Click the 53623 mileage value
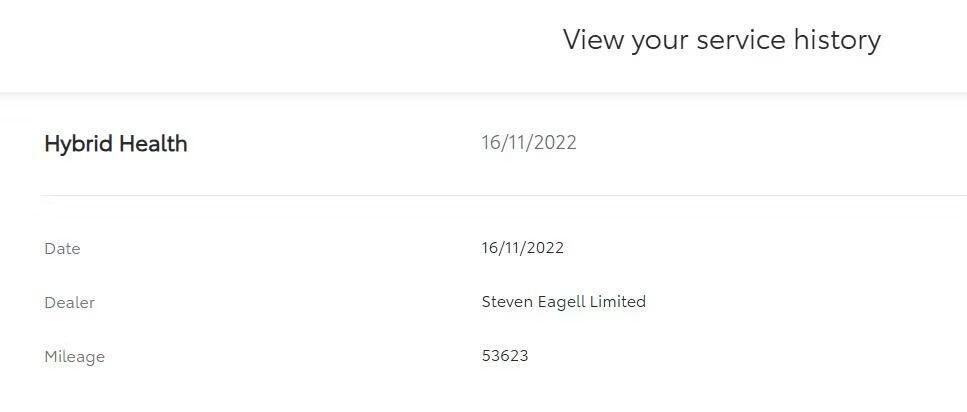 [x=505, y=356]
